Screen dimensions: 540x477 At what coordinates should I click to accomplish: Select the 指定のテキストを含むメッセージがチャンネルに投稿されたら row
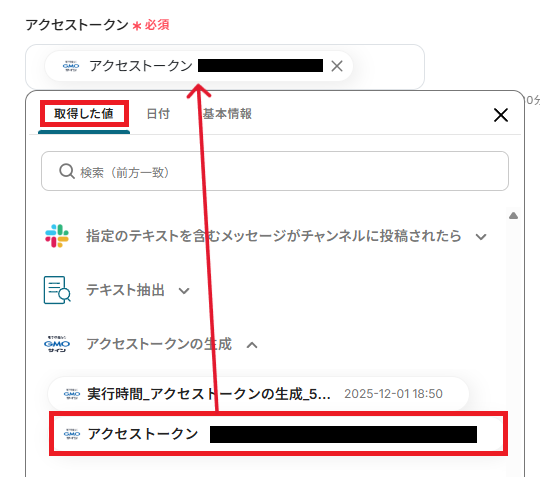click(x=265, y=236)
